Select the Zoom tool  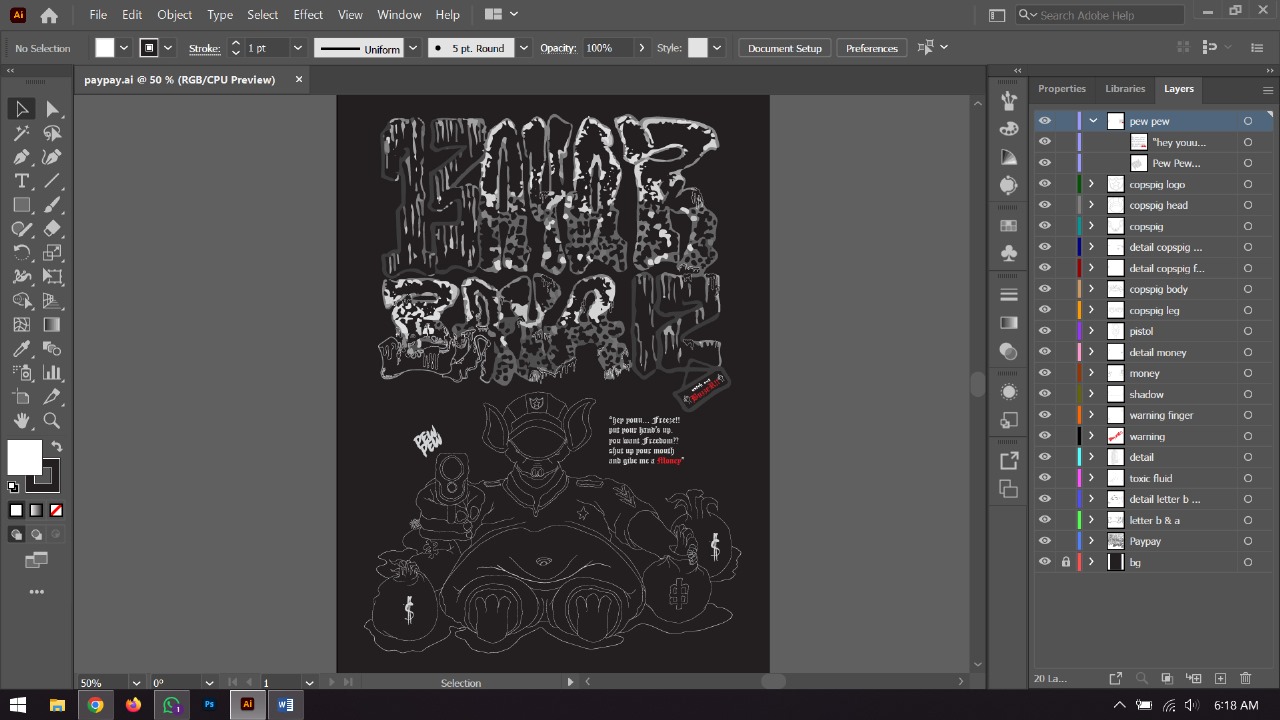pos(52,421)
